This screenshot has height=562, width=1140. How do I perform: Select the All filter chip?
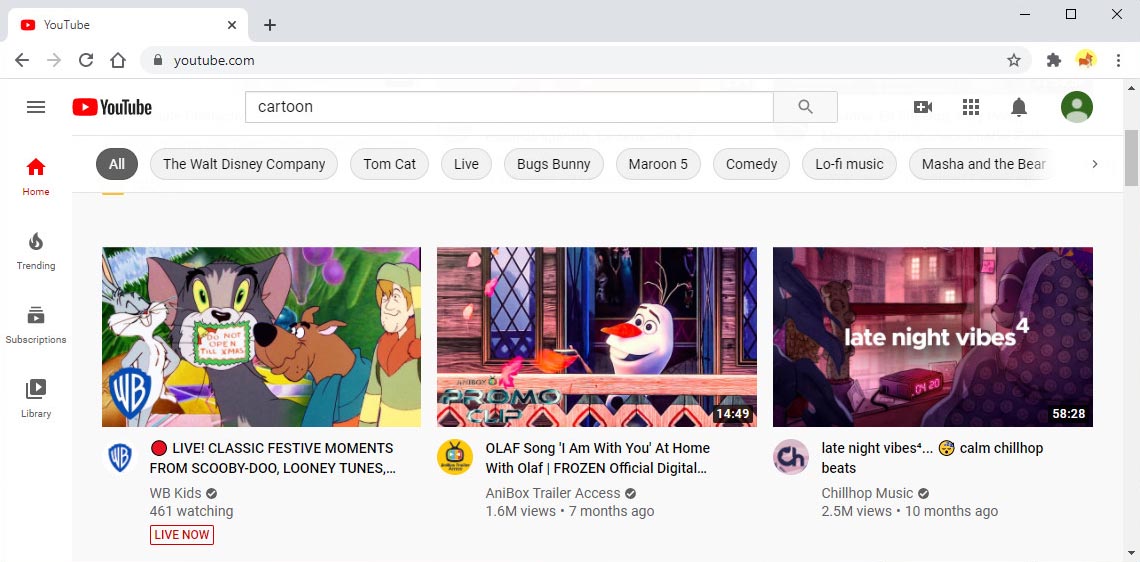click(x=117, y=164)
